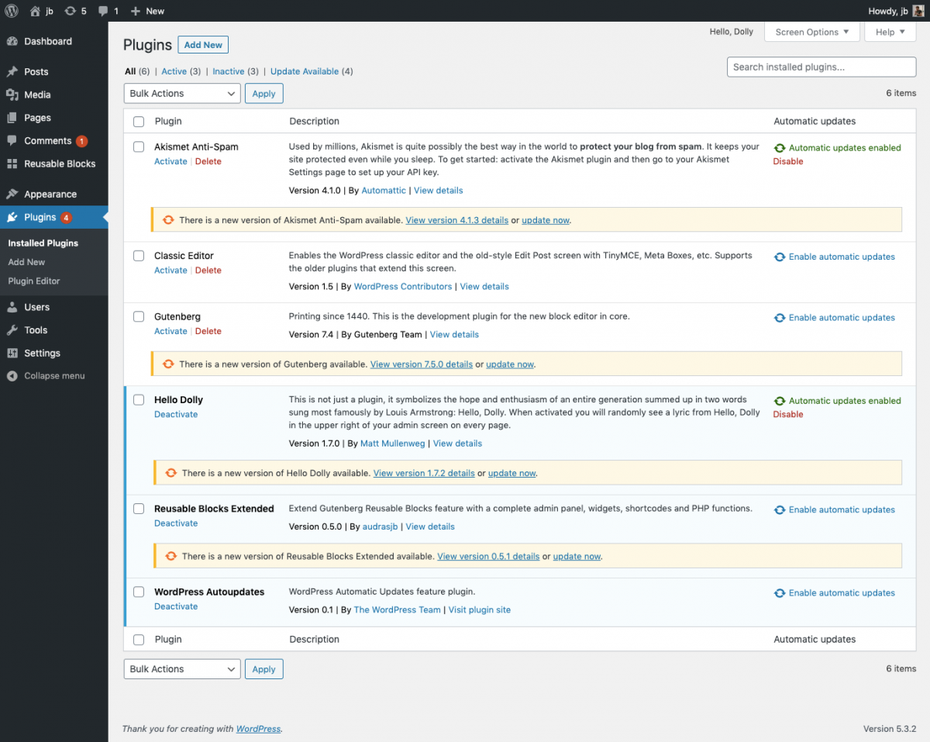Open the top Bulk Actions dropdown
The width and height of the screenshot is (930, 742).
(x=182, y=93)
